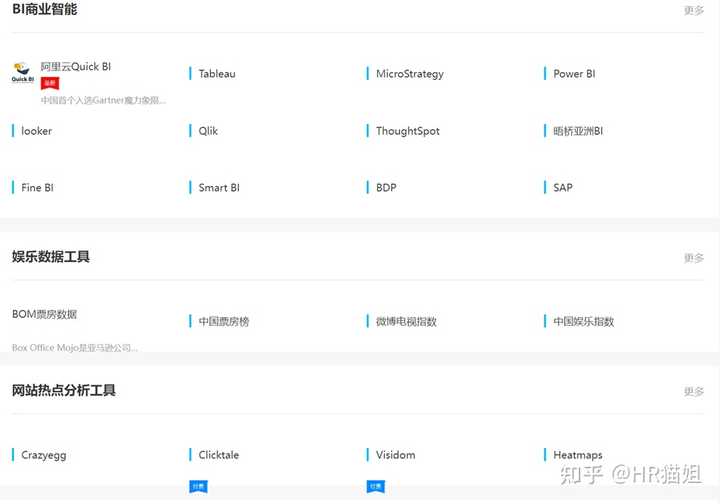Open the Clicktale link
The height and width of the screenshot is (504, 720).
[x=219, y=455]
